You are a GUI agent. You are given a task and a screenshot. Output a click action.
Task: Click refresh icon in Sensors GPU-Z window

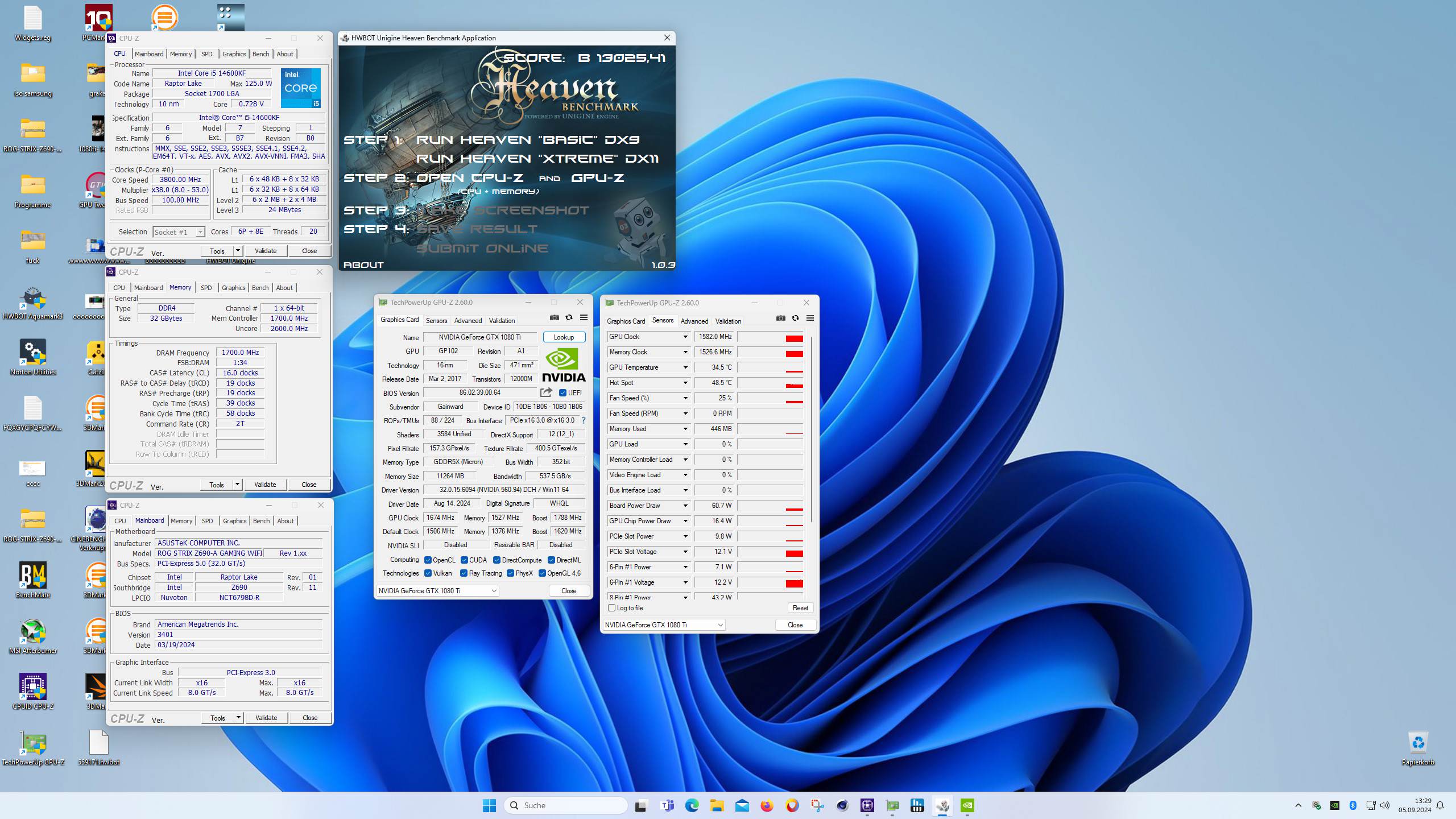click(x=795, y=318)
